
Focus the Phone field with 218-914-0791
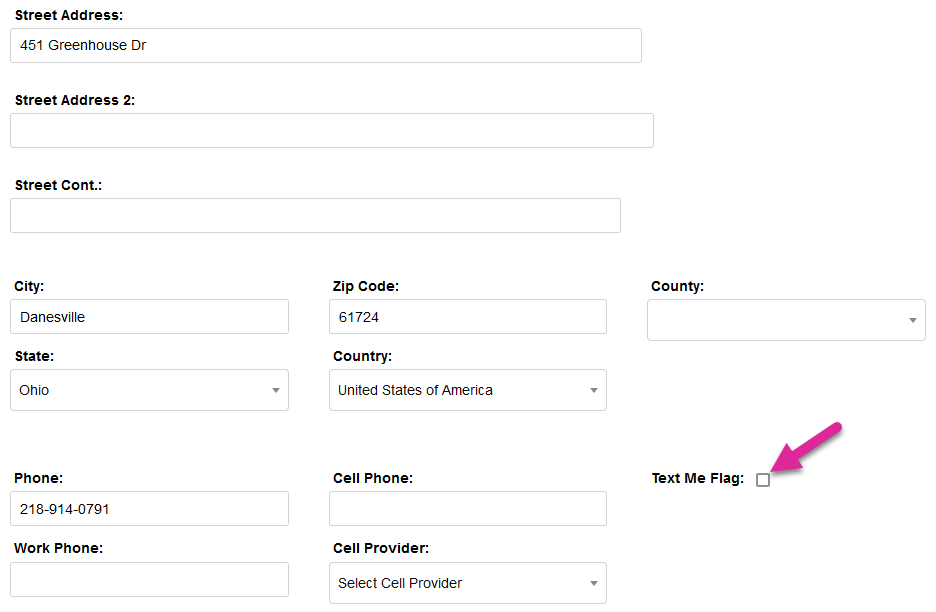(150, 509)
